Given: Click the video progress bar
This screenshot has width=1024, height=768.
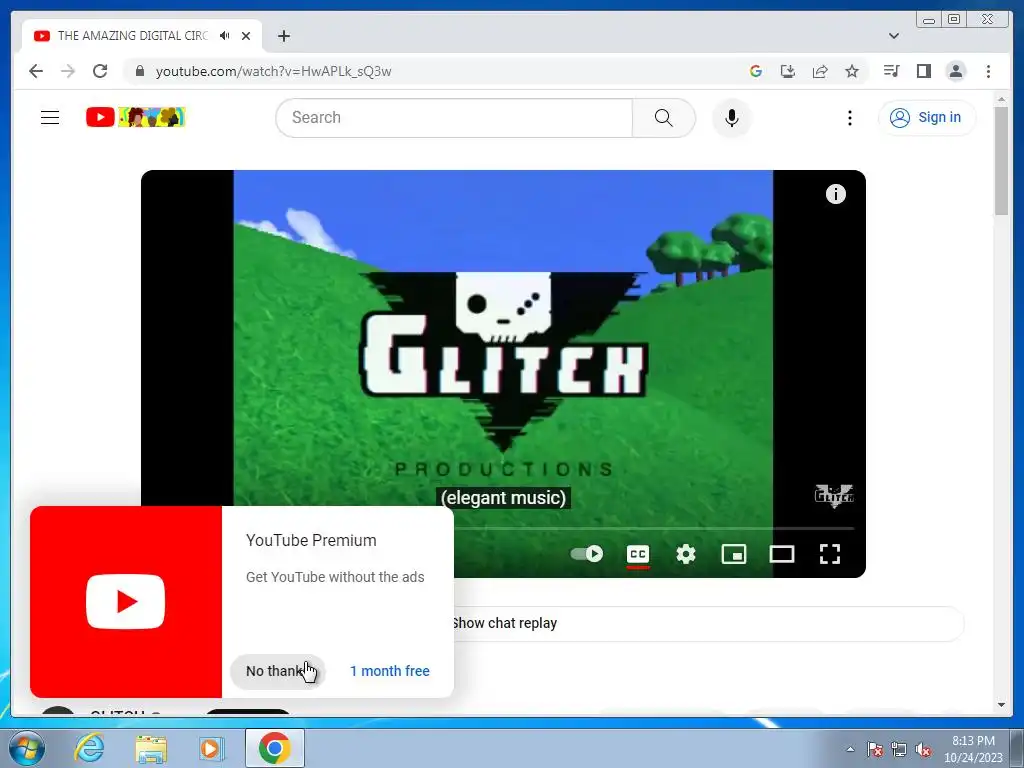Looking at the screenshot, I should 653,527.
